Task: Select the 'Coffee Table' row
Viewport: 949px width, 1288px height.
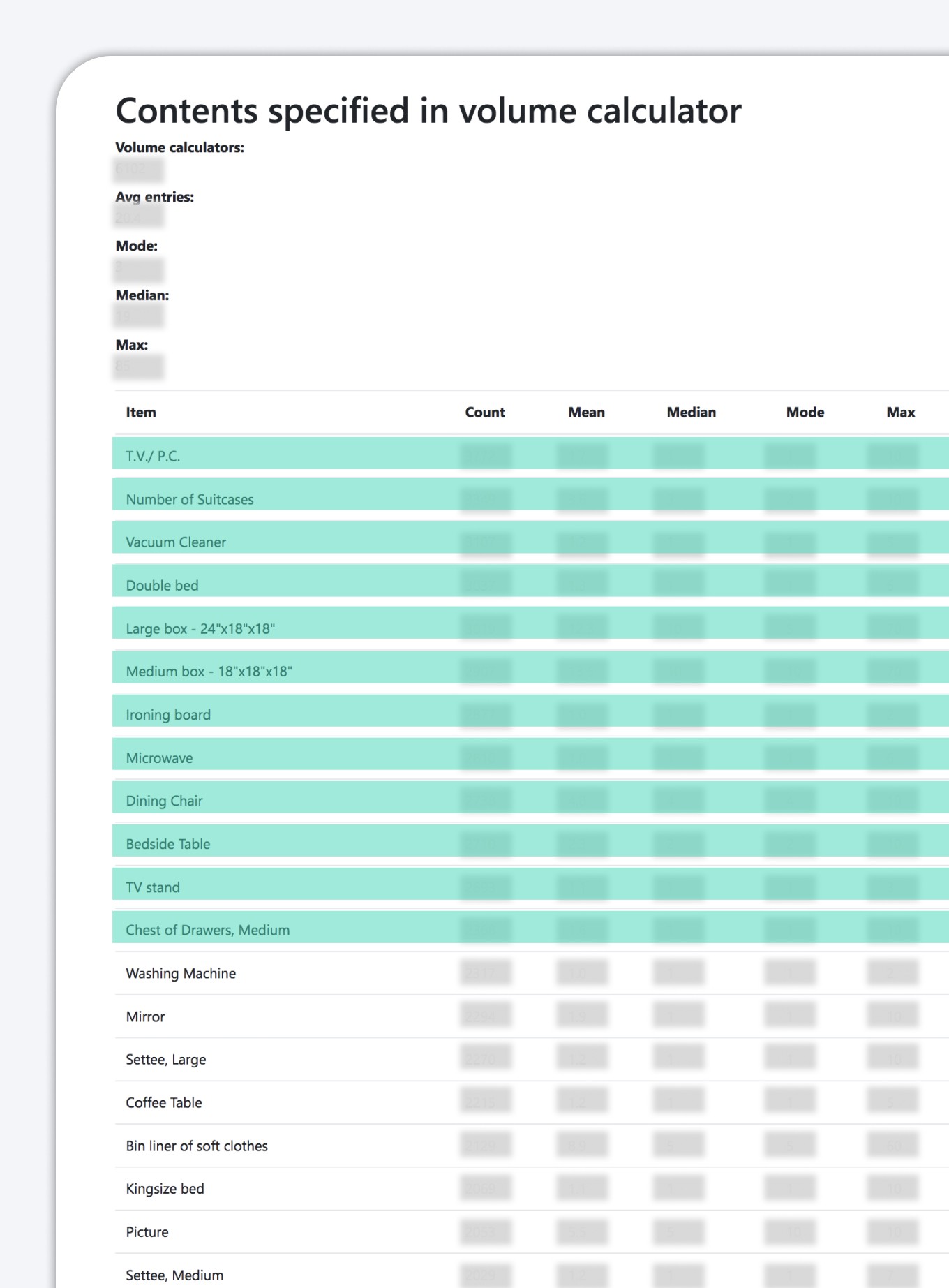Action: [x=530, y=1102]
